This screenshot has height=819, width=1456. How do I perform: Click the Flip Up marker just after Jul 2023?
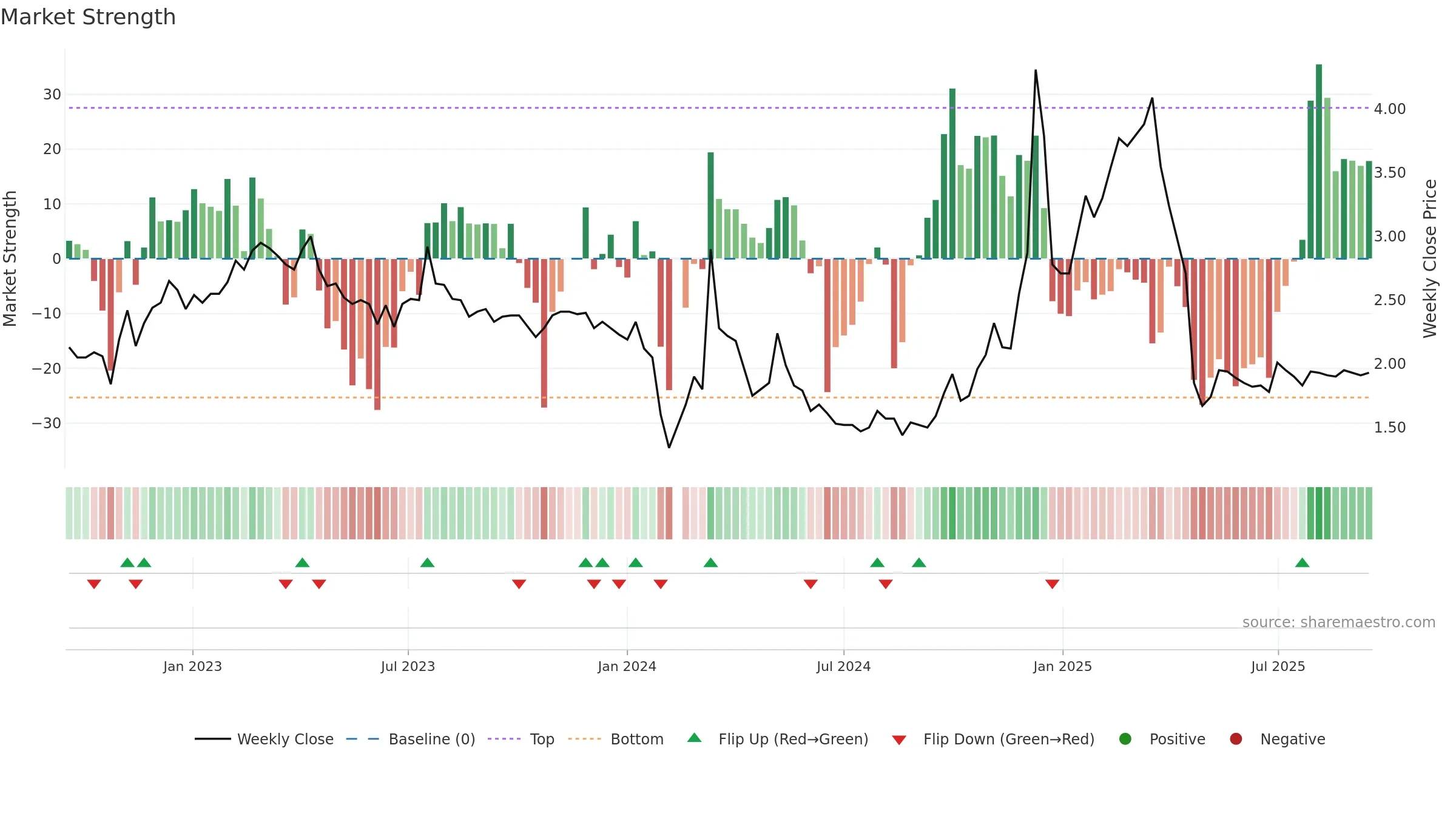click(427, 562)
